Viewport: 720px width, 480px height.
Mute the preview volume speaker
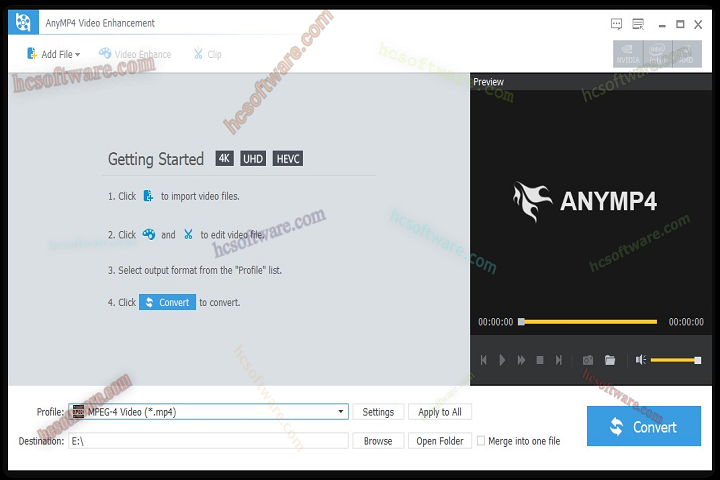[641, 360]
